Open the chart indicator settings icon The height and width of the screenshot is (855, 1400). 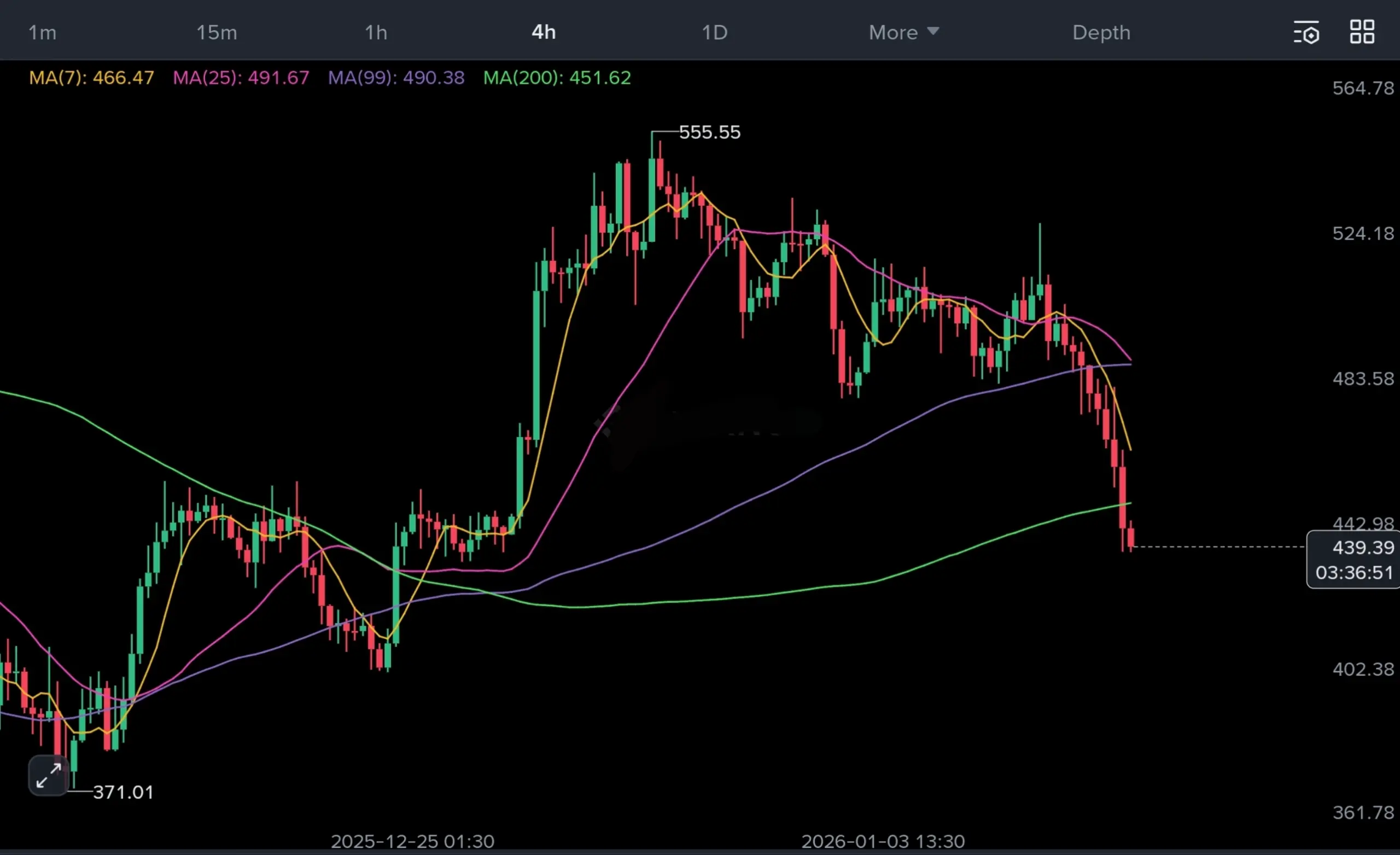click(1306, 32)
